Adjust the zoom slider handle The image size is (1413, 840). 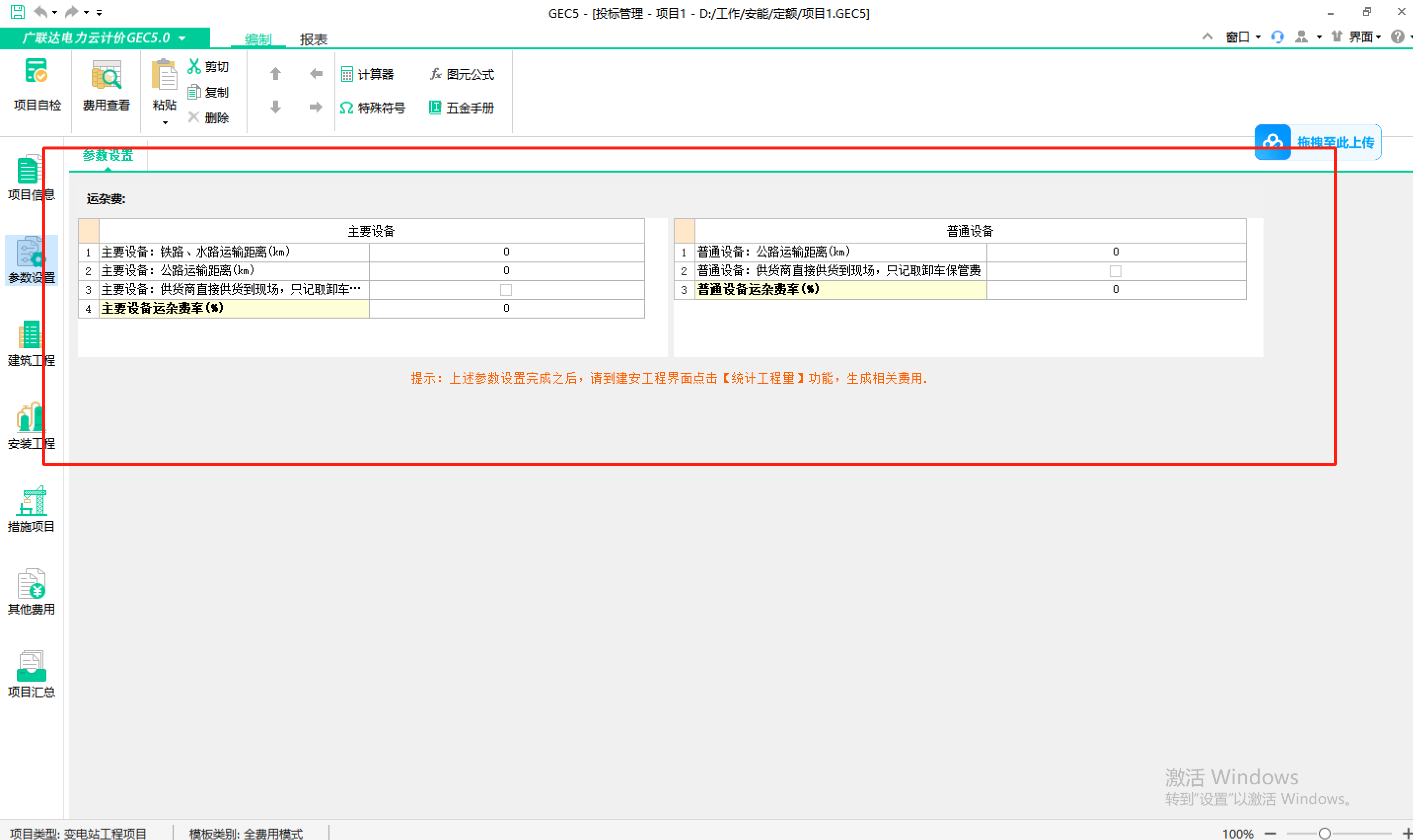(1324, 833)
